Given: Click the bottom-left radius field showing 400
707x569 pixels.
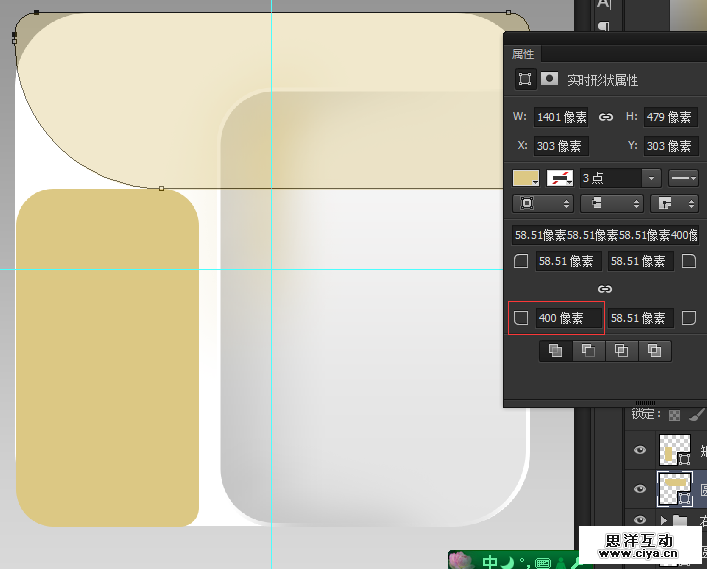Looking at the screenshot, I should click(x=568, y=318).
